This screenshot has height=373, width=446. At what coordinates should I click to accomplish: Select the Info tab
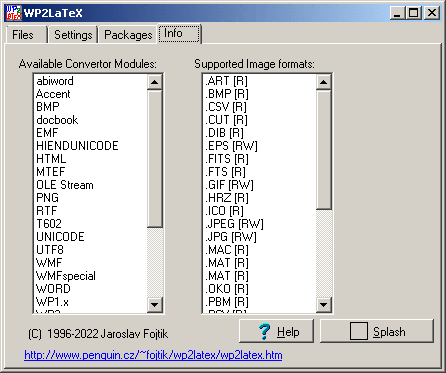point(179,33)
